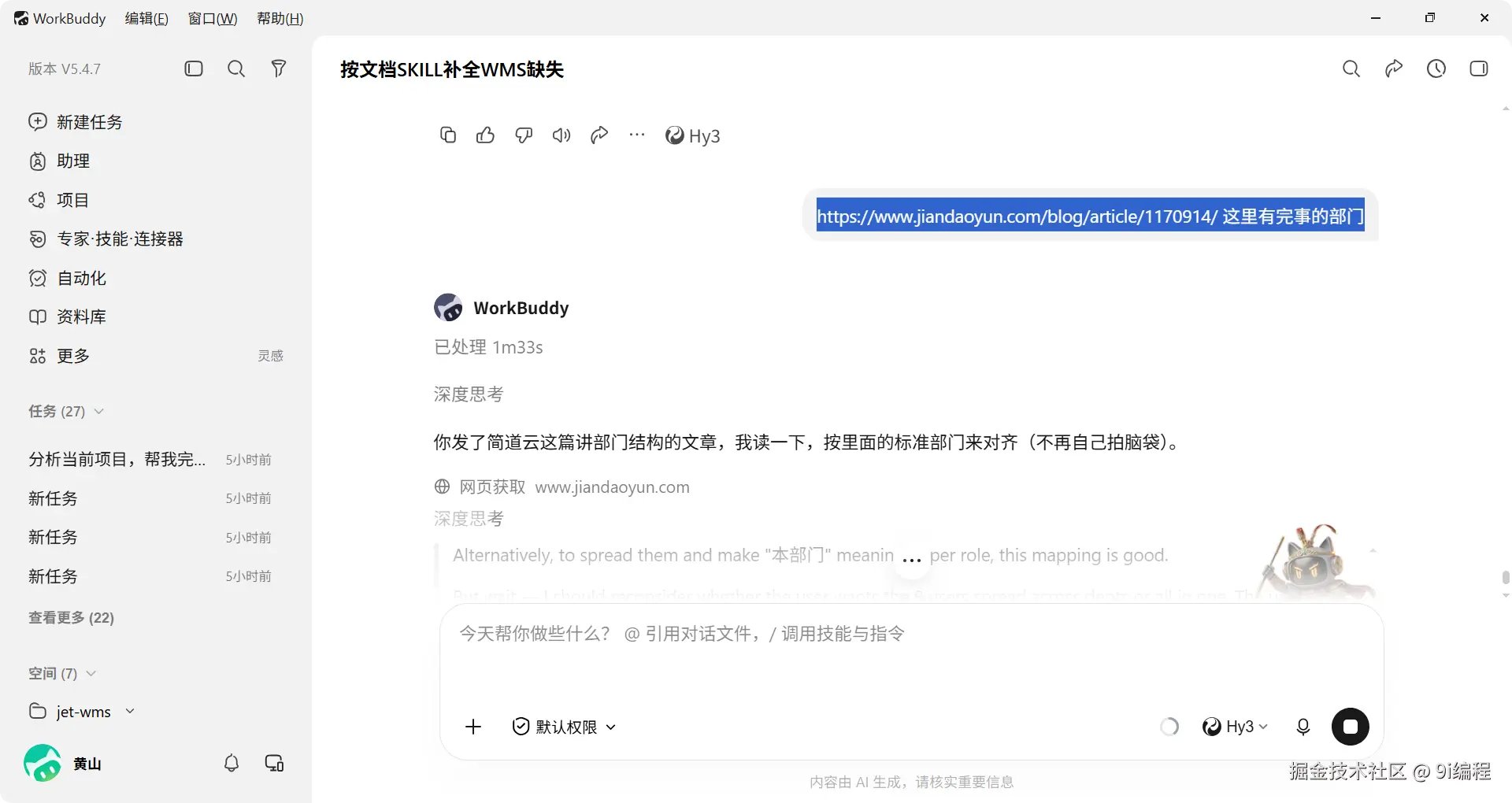Open the 编辑(E) menu
Screen dimensions: 1512x803
tap(146, 18)
